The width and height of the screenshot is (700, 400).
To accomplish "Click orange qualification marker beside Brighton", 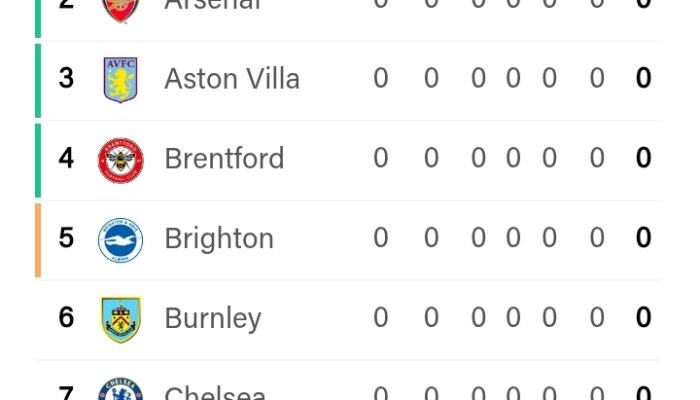I will pos(38,240).
